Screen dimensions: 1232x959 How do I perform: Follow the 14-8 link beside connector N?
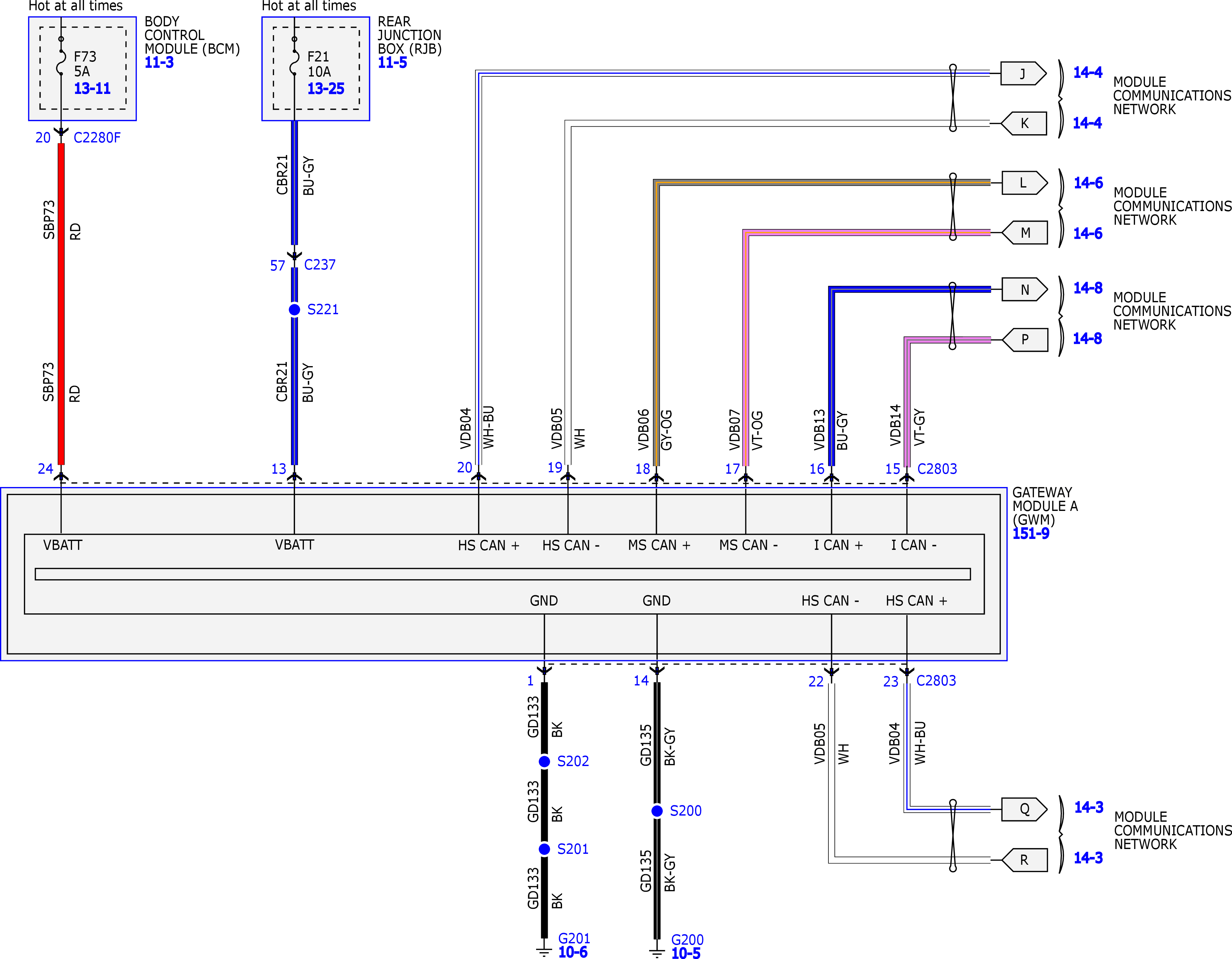click(x=1088, y=288)
